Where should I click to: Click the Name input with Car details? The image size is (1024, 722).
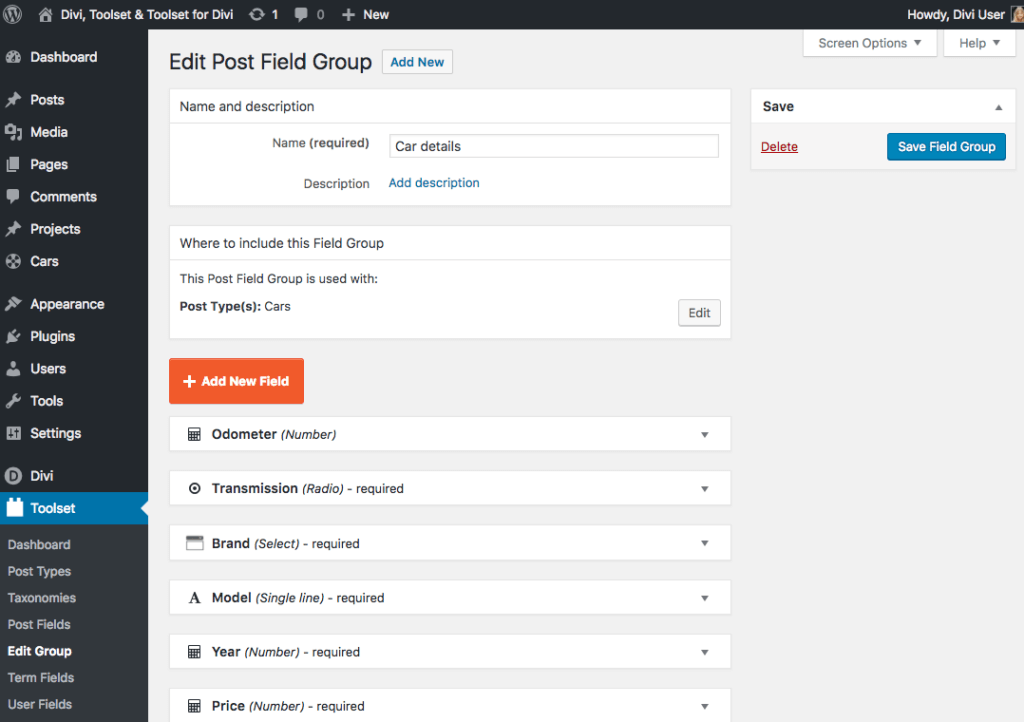coord(554,146)
